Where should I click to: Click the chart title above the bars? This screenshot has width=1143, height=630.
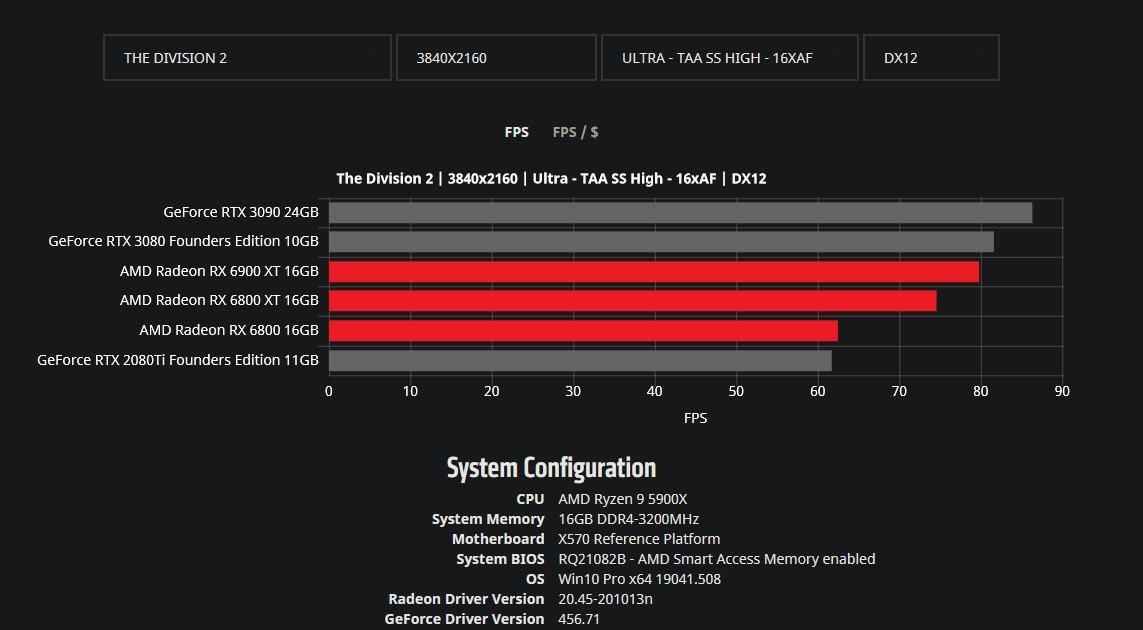pos(551,179)
